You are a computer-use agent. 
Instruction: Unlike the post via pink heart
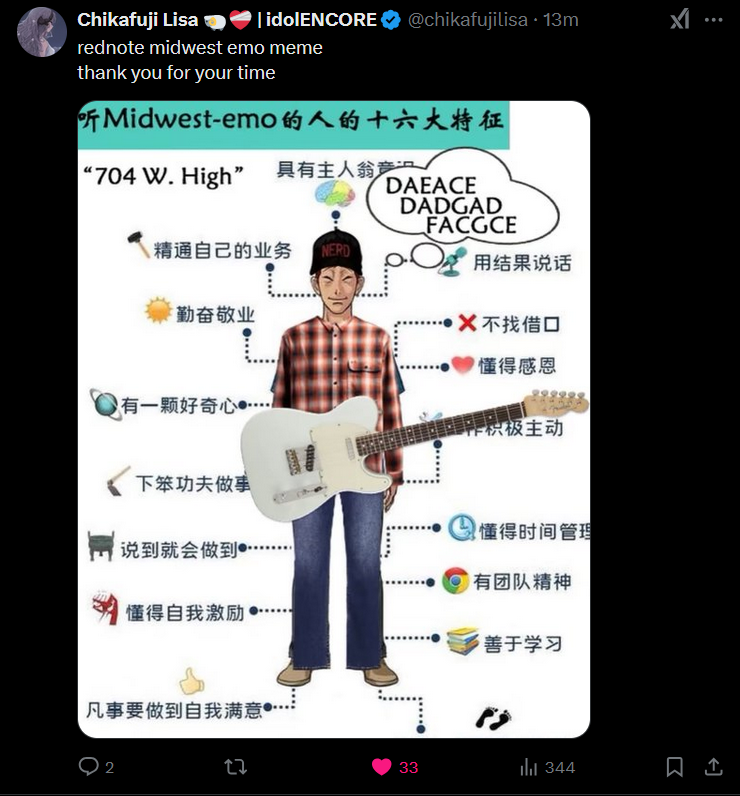pyautogui.click(x=382, y=767)
